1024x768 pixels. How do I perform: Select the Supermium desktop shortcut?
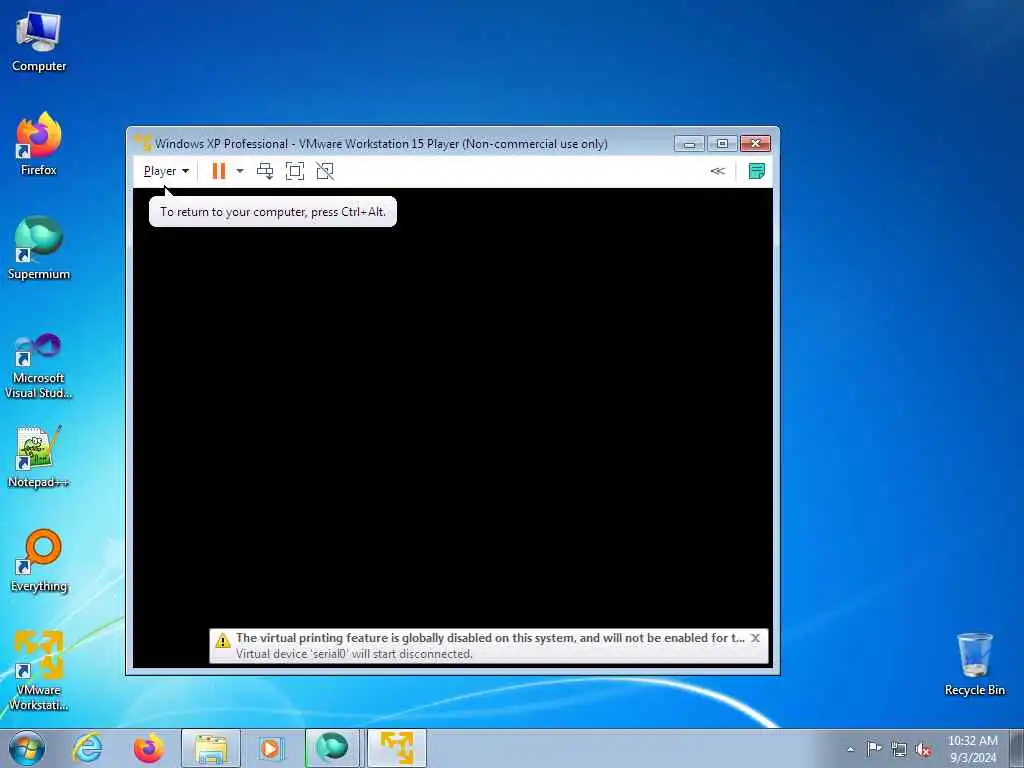point(39,248)
